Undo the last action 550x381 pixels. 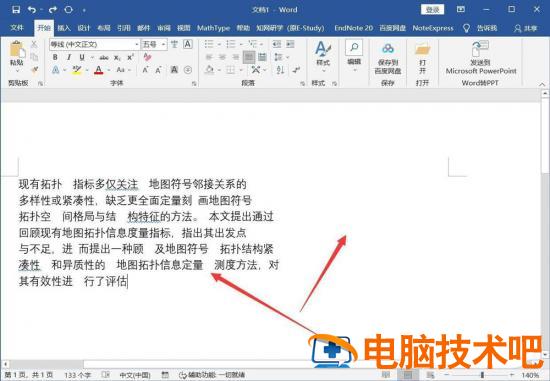click(32, 10)
